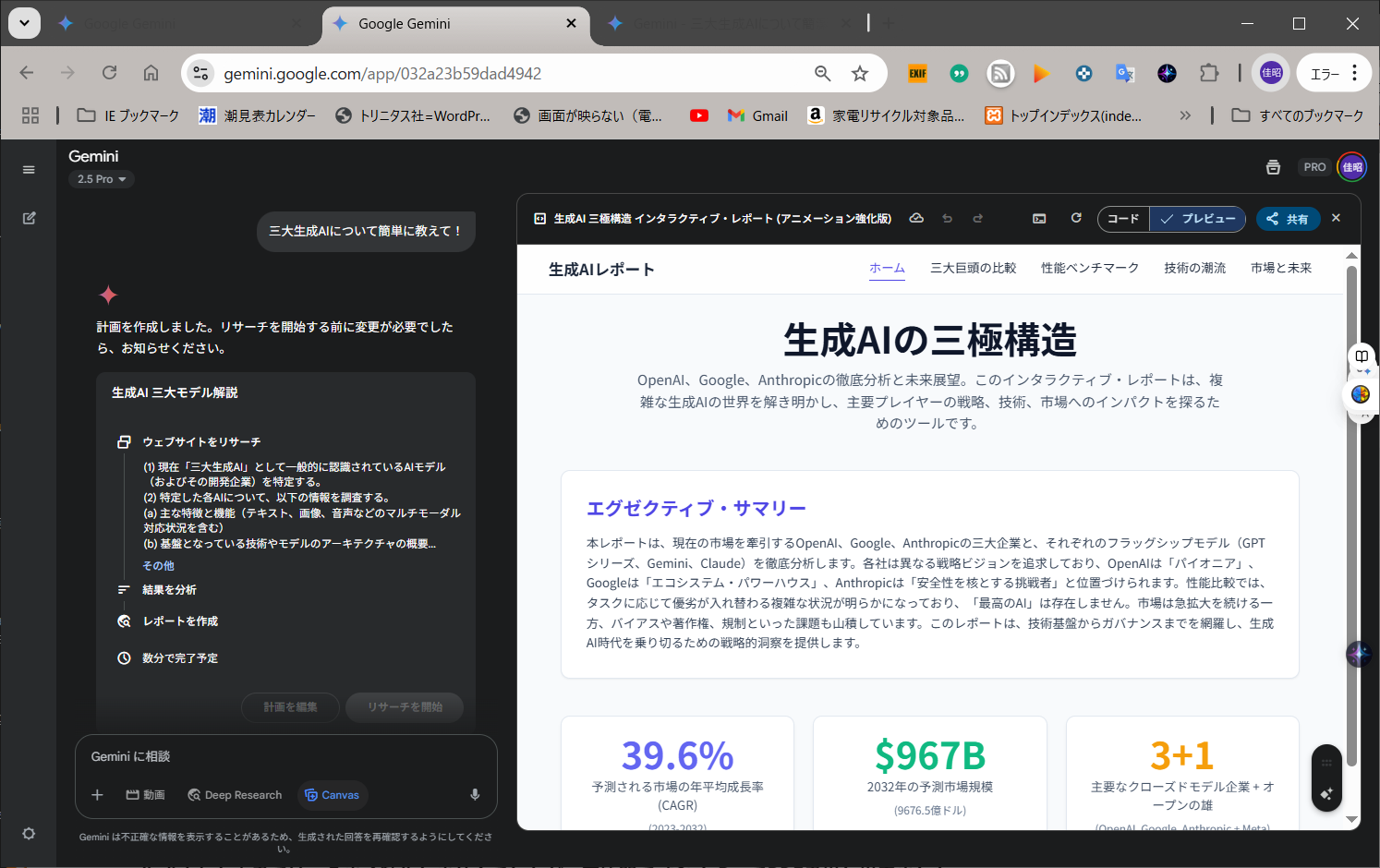Click the cloud save icon in canvas header
1380x868 pixels.
(x=916, y=218)
